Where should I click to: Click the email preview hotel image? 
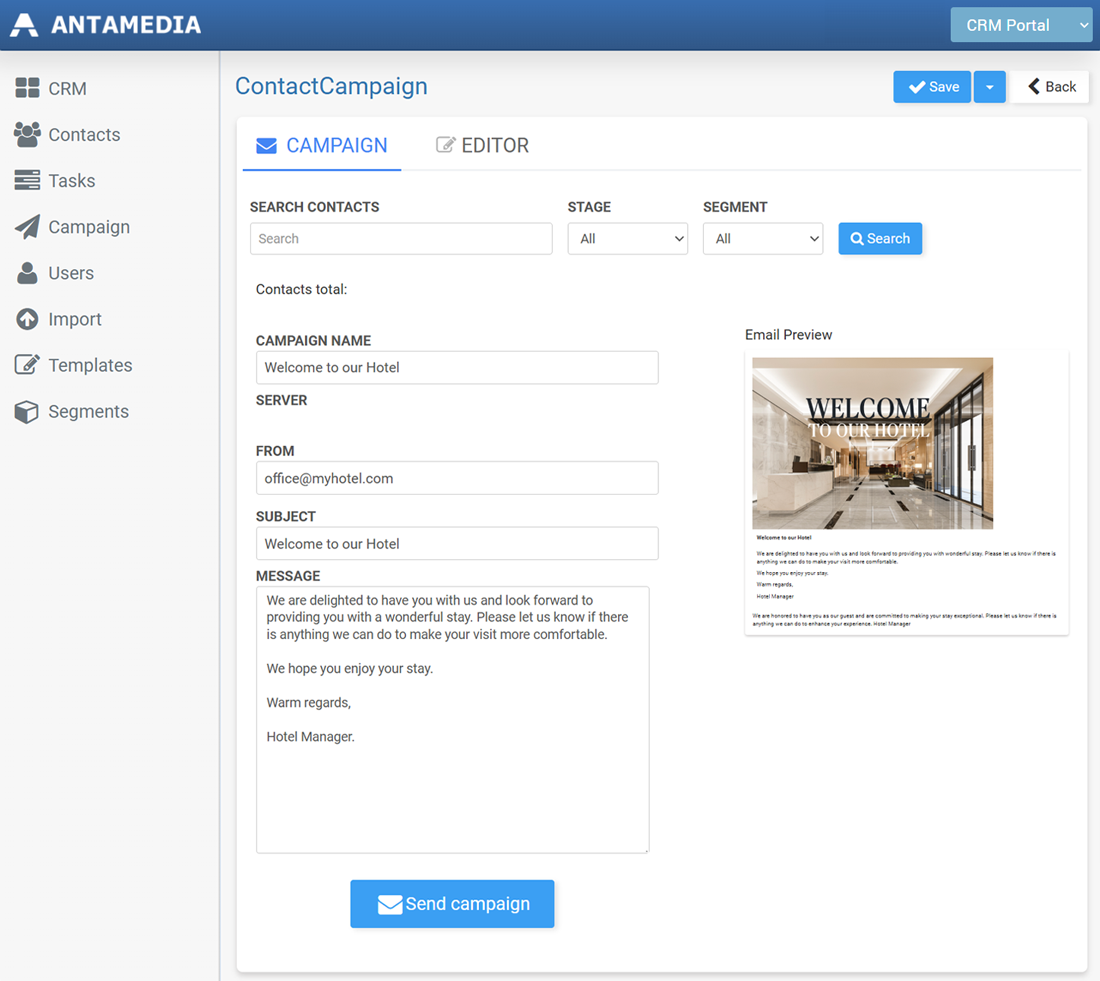coord(872,443)
